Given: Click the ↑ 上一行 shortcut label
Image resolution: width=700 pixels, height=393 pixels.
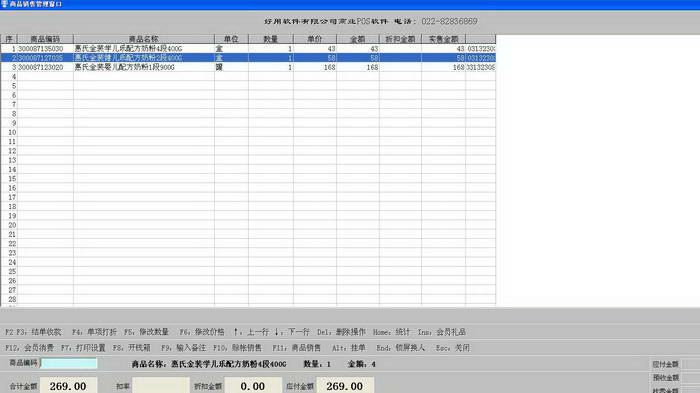Looking at the screenshot, I should coord(251,332).
